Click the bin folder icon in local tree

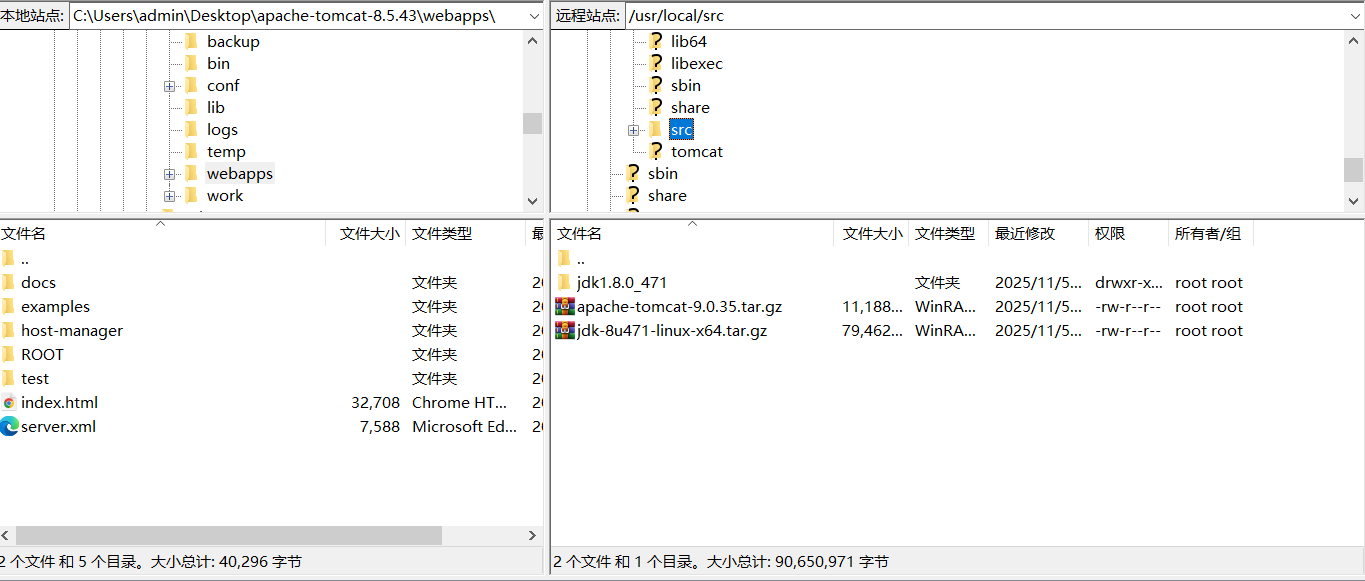(x=191, y=63)
